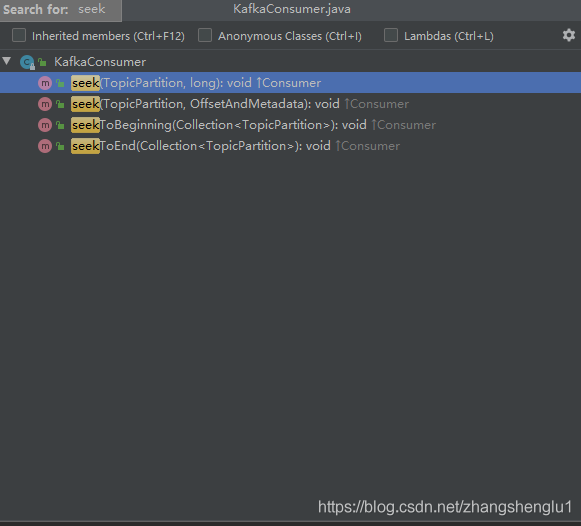Viewport: 581px width, 526px height.
Task: Click method icon beside seekToEnd
Action: pos(45,146)
